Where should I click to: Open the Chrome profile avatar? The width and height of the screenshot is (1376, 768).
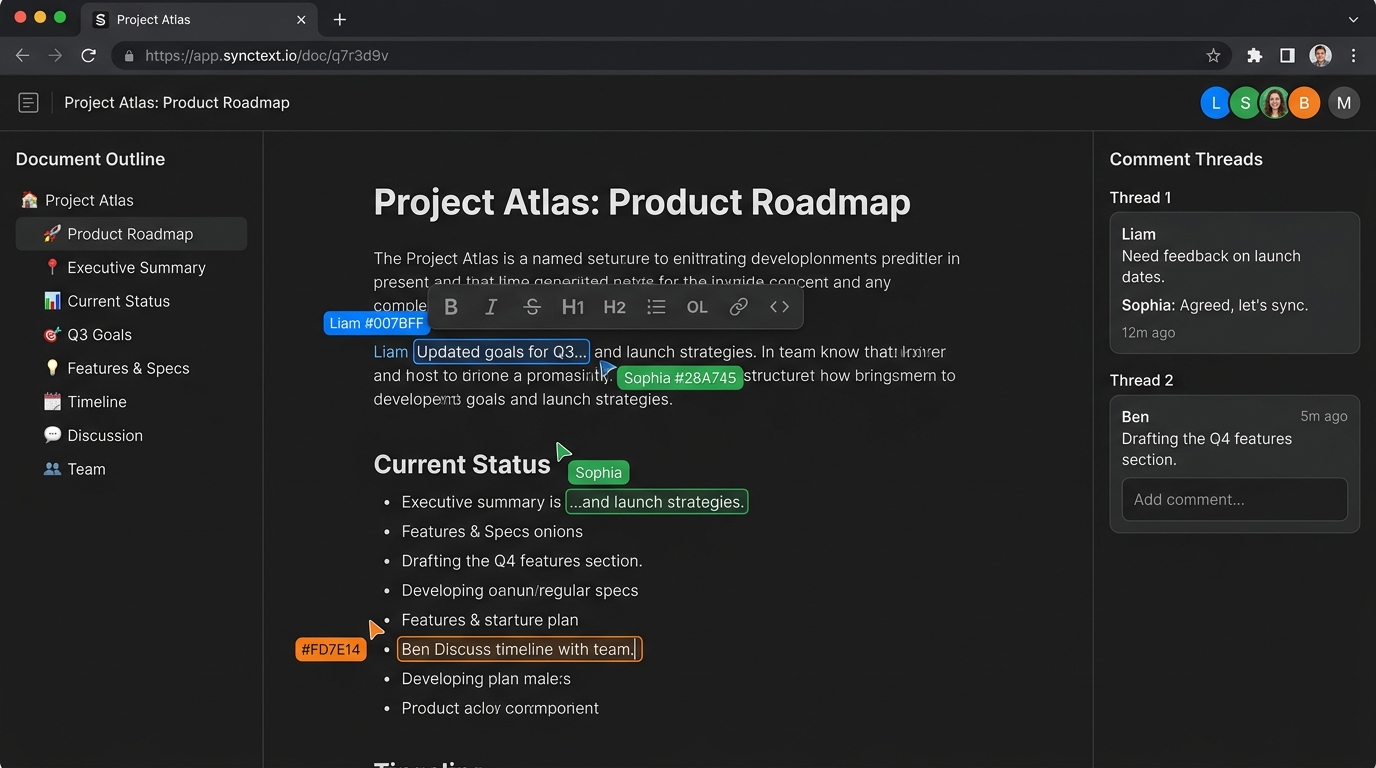point(1320,56)
